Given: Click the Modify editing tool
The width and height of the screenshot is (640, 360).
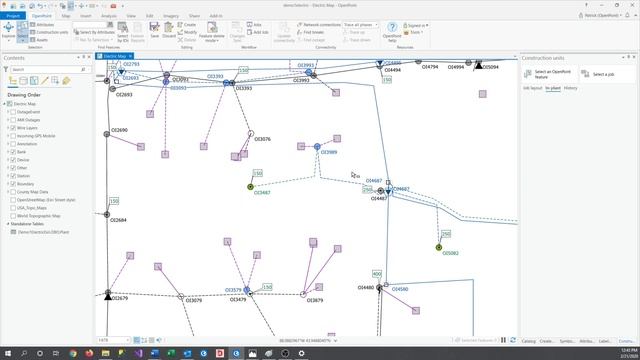Looking at the screenshot, I should [x=187, y=32].
